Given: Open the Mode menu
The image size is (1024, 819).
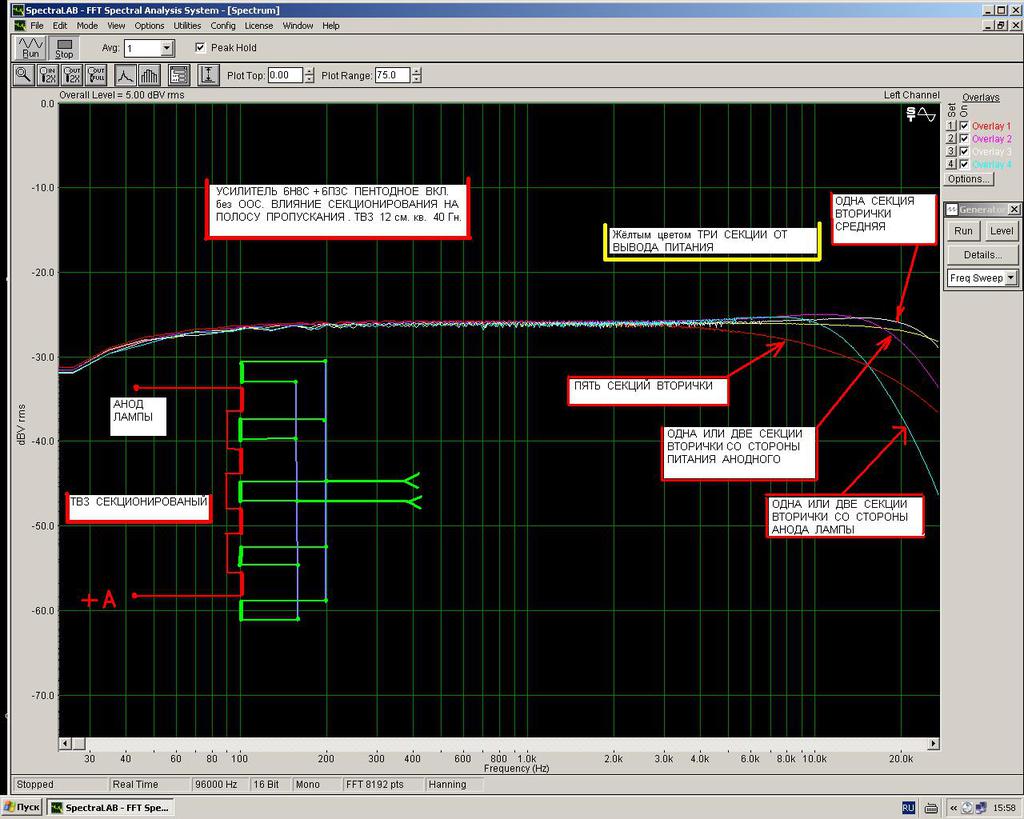Looking at the screenshot, I should tap(87, 25).
